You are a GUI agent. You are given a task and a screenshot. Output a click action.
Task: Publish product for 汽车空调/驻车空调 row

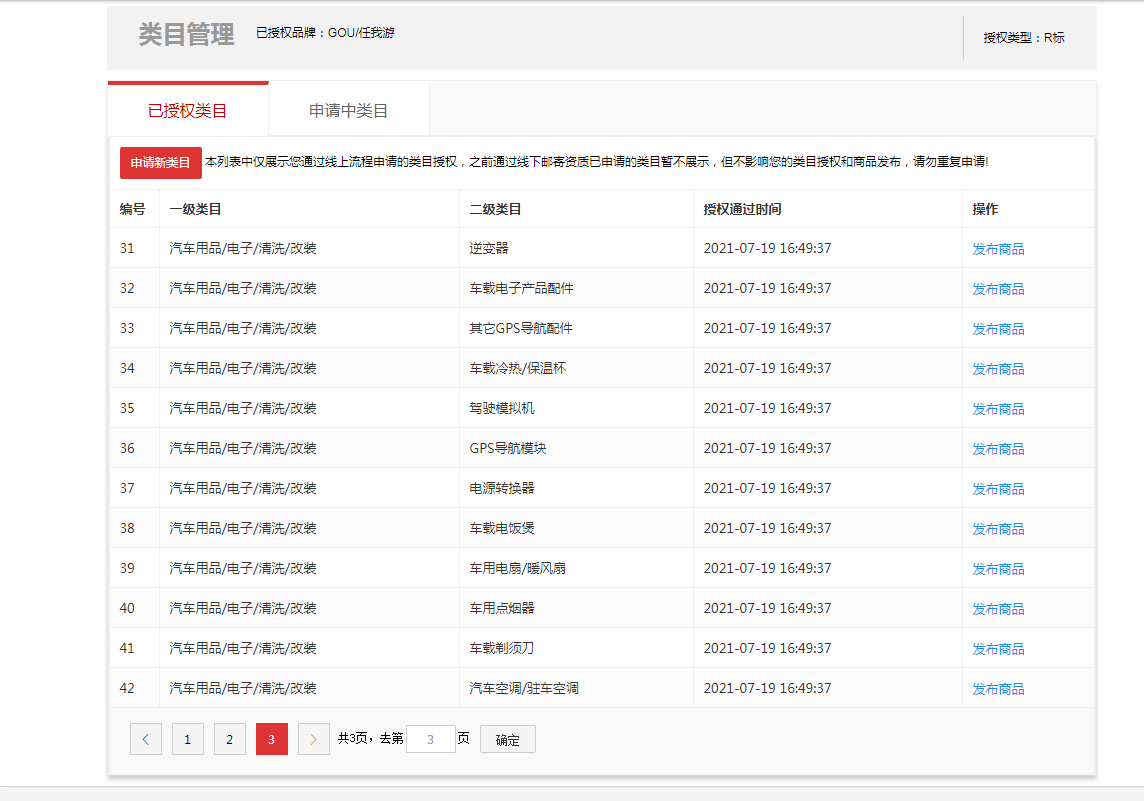998,689
